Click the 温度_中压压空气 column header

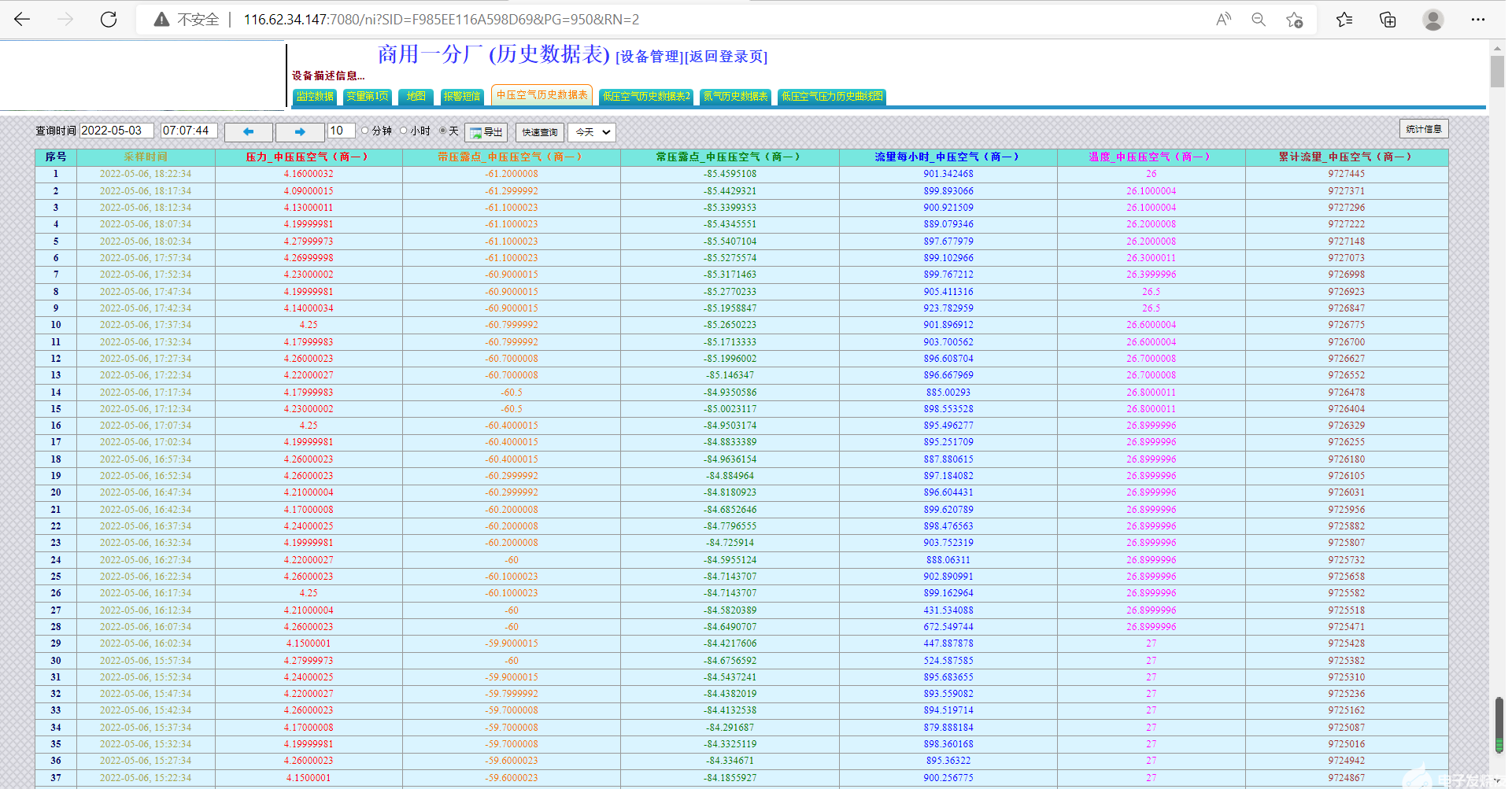tap(1151, 157)
